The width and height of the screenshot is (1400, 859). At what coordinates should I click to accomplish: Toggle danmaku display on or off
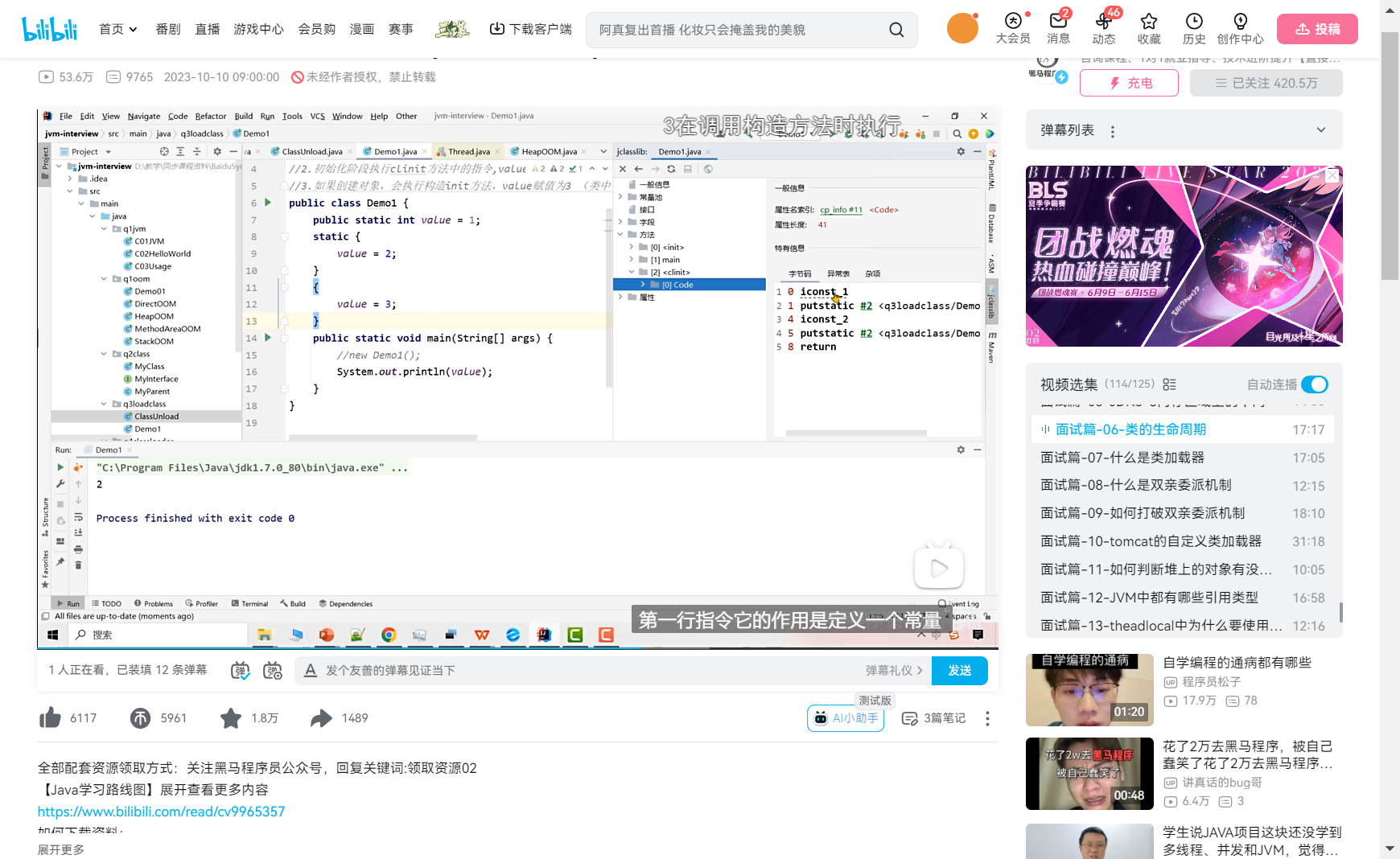tap(240, 670)
